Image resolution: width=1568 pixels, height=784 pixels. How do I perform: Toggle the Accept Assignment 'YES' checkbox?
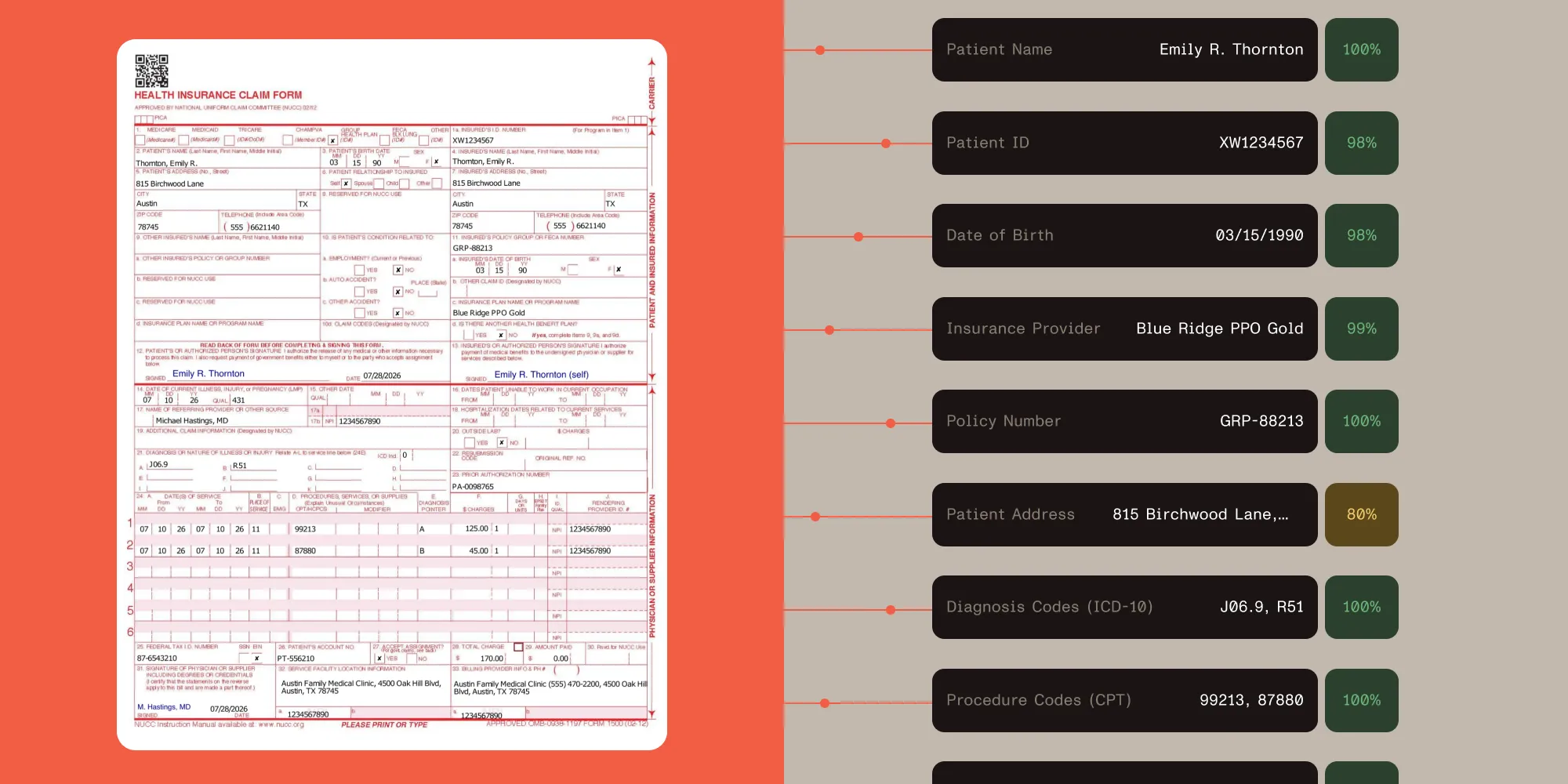coord(380,659)
